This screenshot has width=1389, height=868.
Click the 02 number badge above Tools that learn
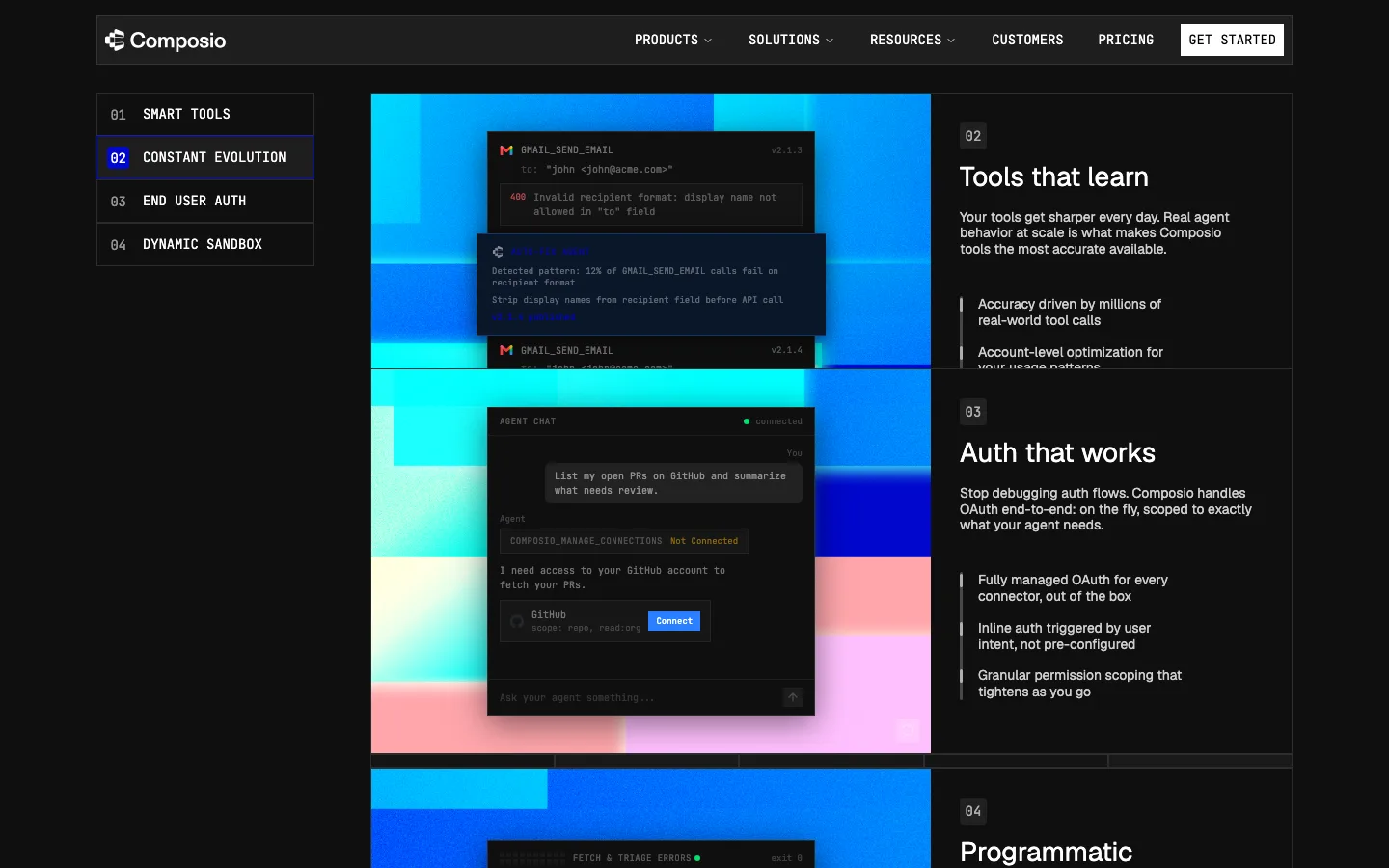click(973, 136)
